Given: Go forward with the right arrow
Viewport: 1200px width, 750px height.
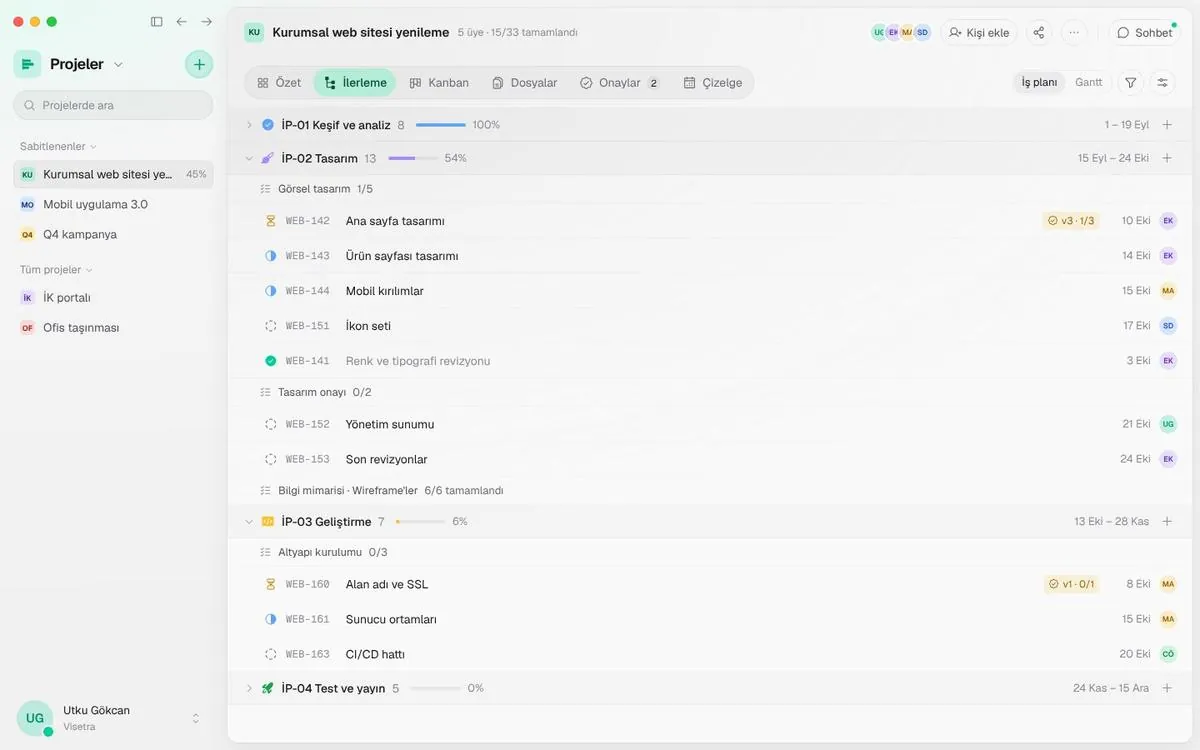Looking at the screenshot, I should click(207, 21).
